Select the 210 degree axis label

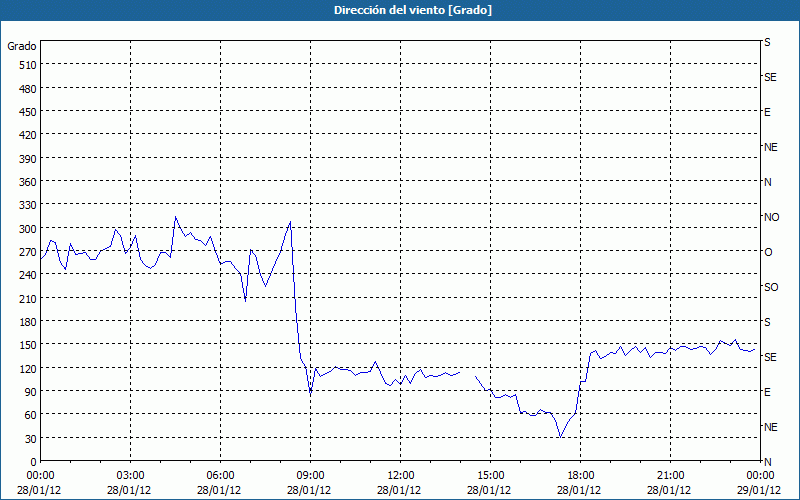[28, 298]
